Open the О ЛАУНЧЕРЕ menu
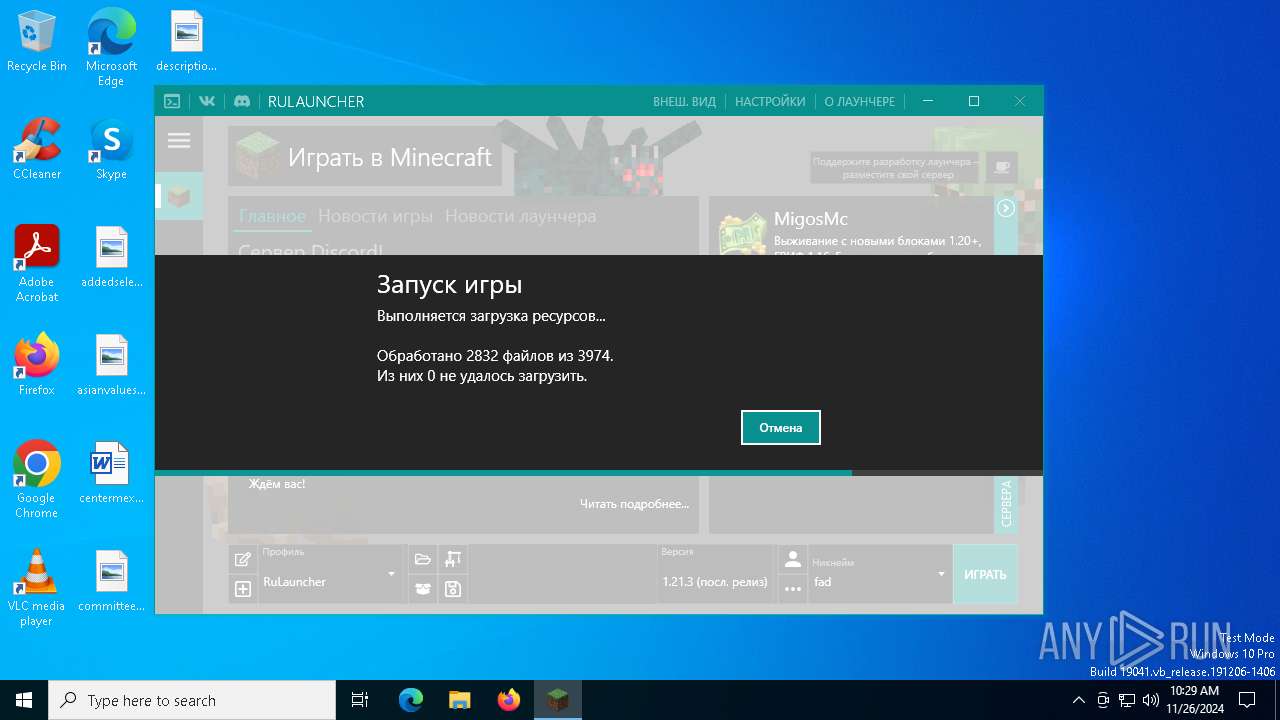 (860, 101)
